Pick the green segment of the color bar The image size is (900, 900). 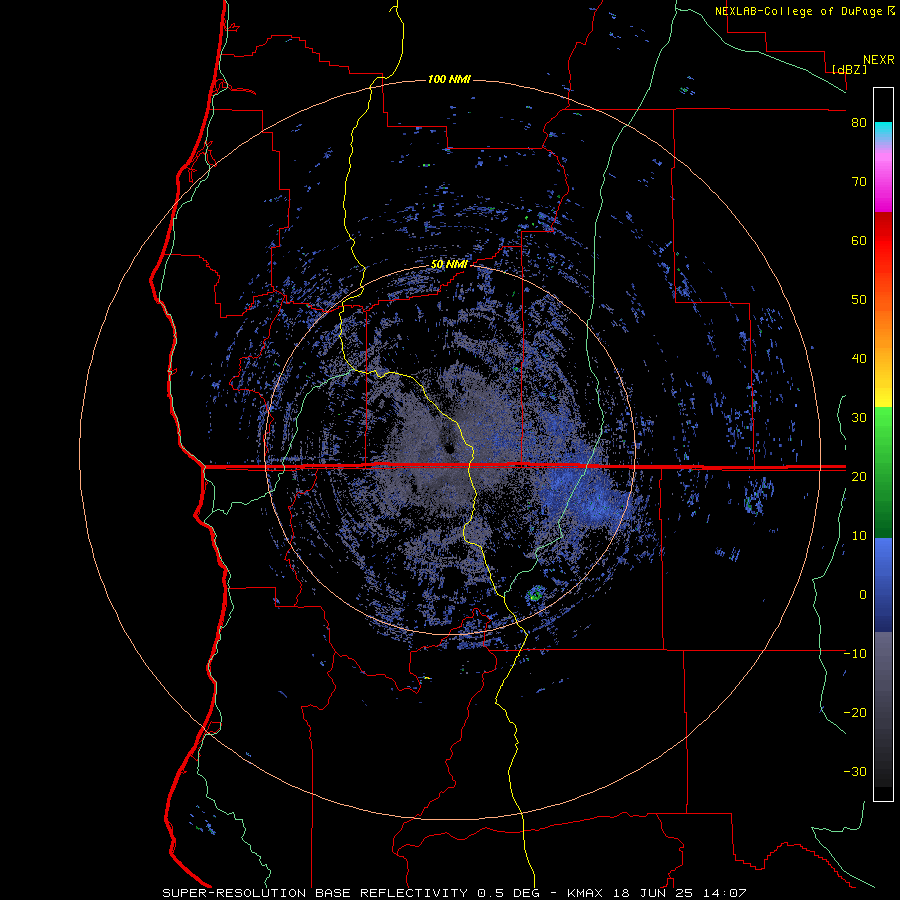(883, 472)
